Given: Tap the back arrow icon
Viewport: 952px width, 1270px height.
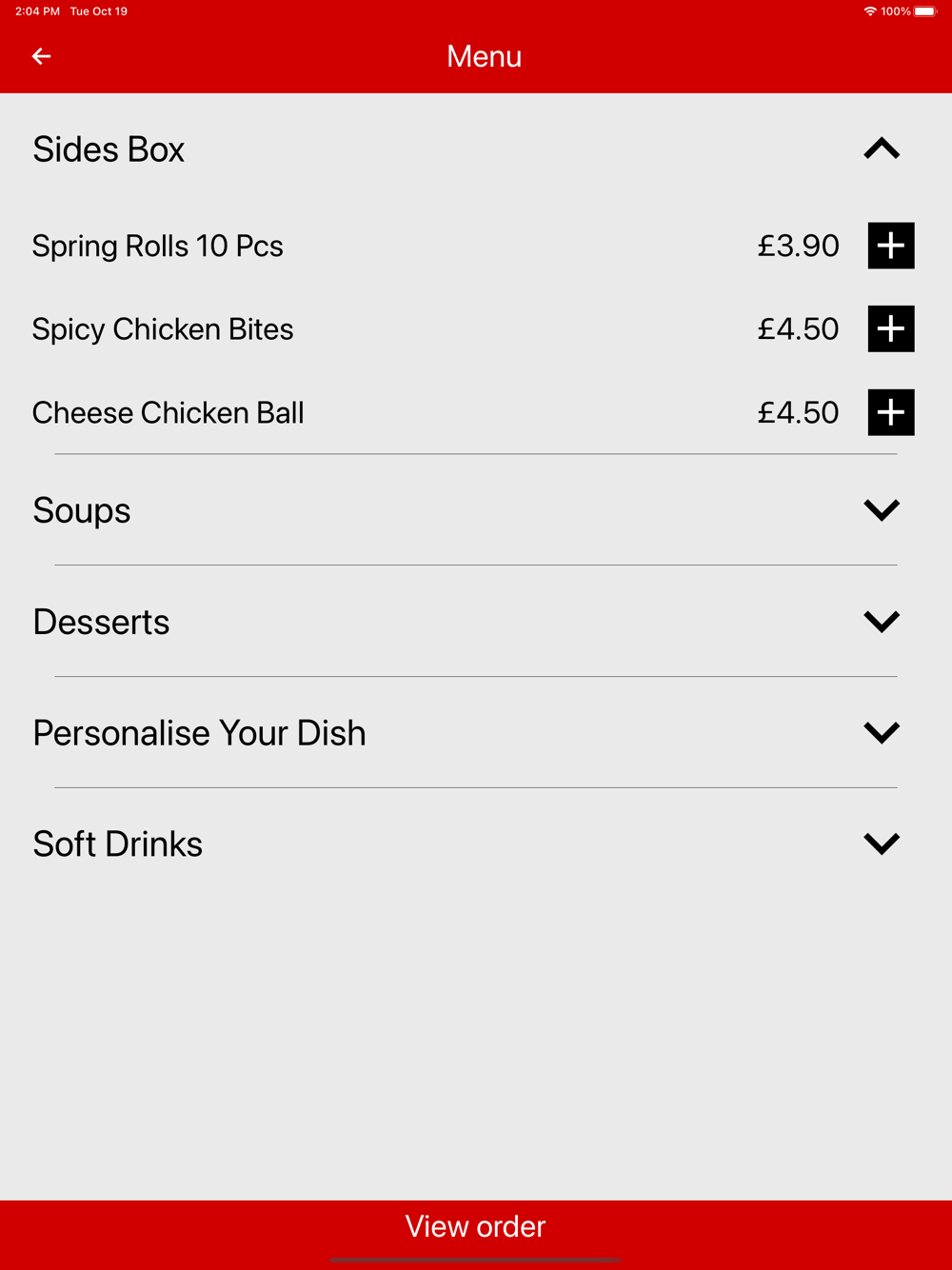Looking at the screenshot, I should [41, 56].
